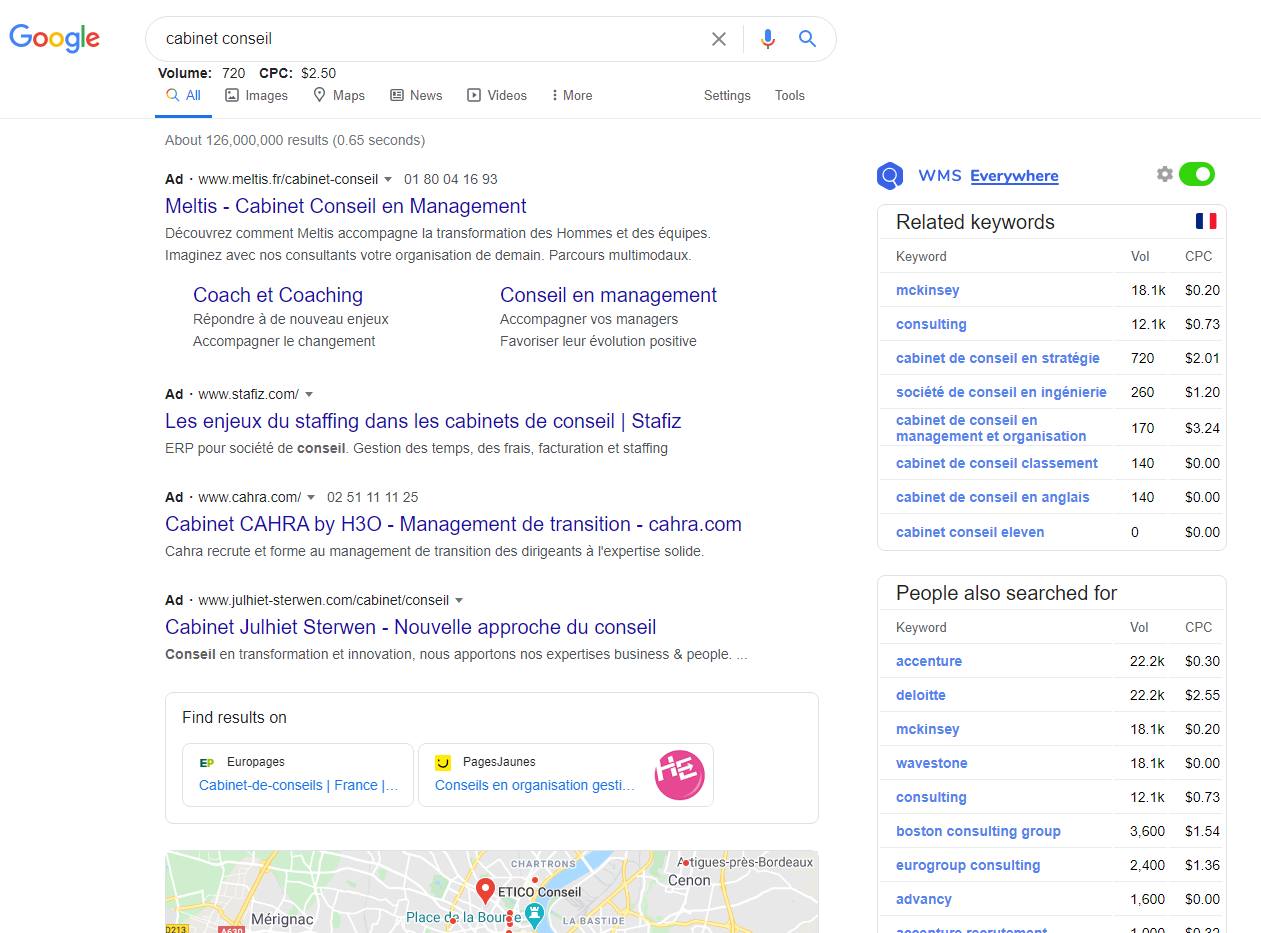Open PagesJaunes Conseils en organisation link
Image resolution: width=1261 pixels, height=933 pixels.
(x=535, y=786)
